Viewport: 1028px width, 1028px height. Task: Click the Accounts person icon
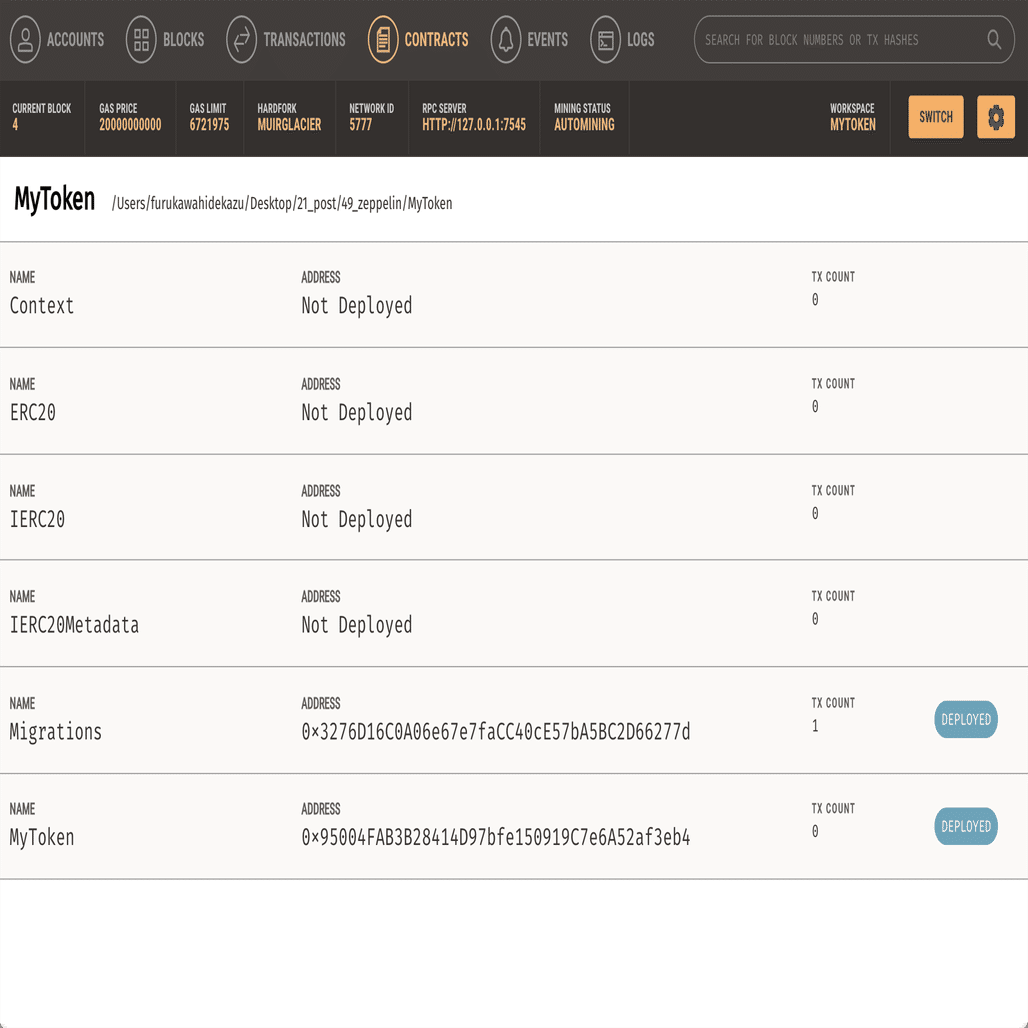25,39
